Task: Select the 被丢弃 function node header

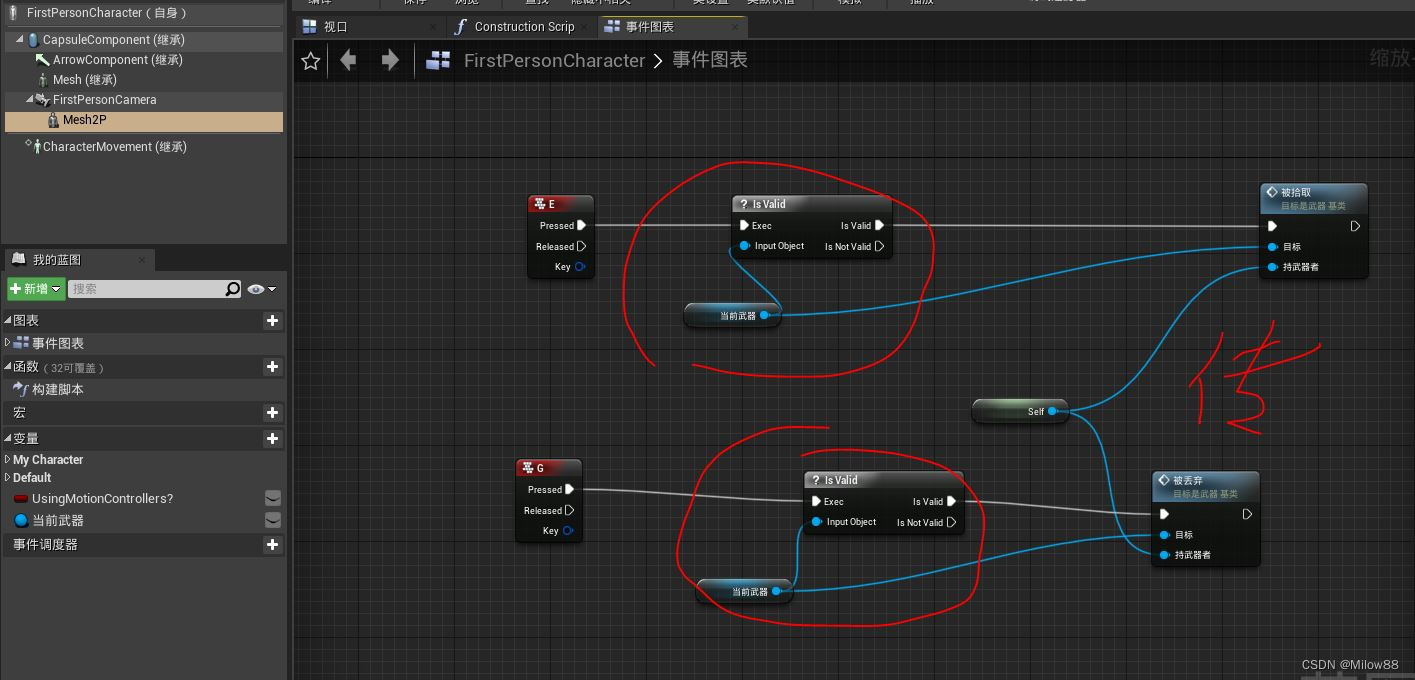Action: click(x=1205, y=486)
